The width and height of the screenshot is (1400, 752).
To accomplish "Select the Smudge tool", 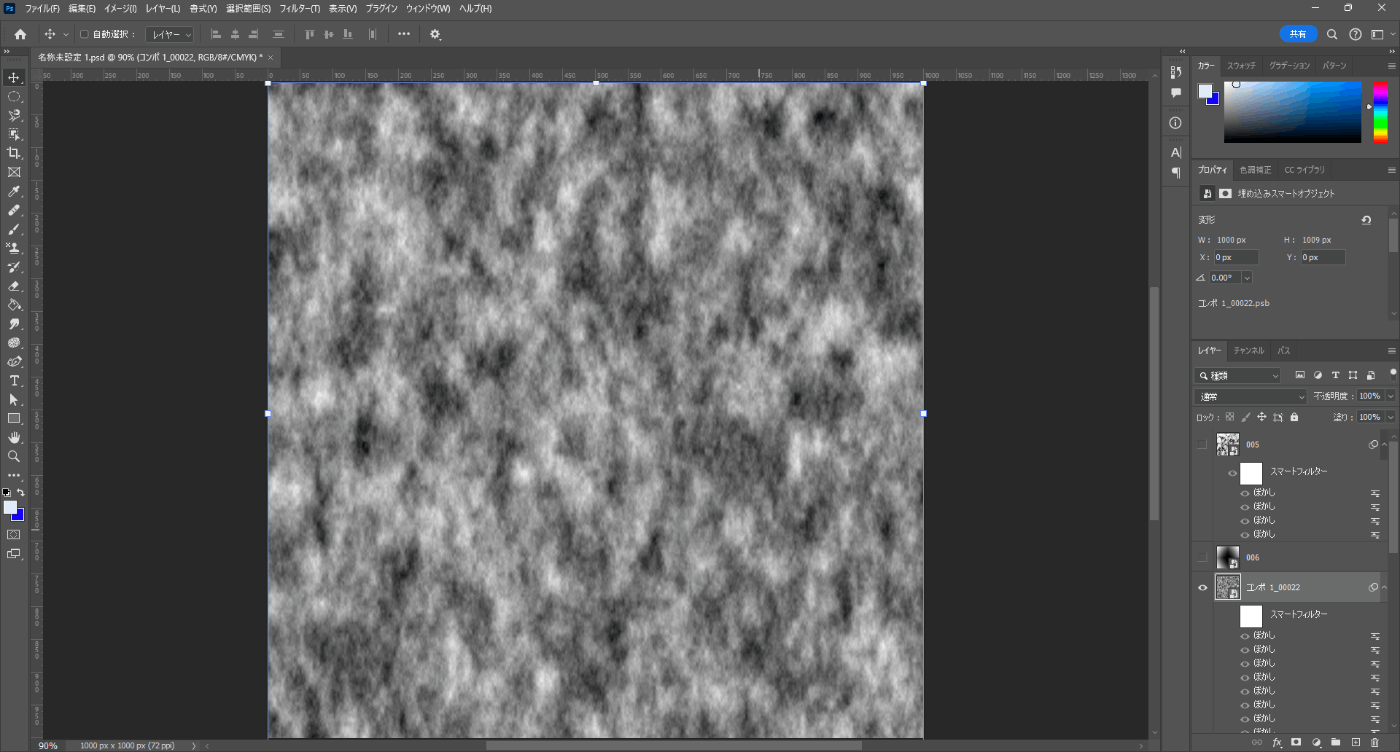I will coord(14,324).
